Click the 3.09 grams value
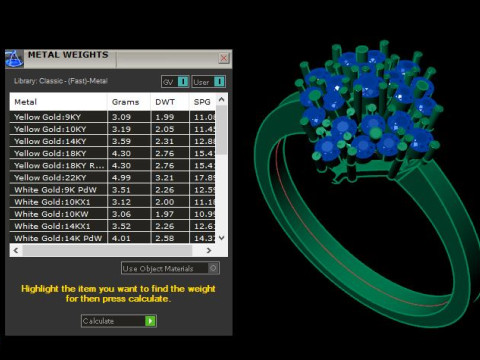Image resolution: width=480 pixels, height=360 pixels. click(121, 117)
